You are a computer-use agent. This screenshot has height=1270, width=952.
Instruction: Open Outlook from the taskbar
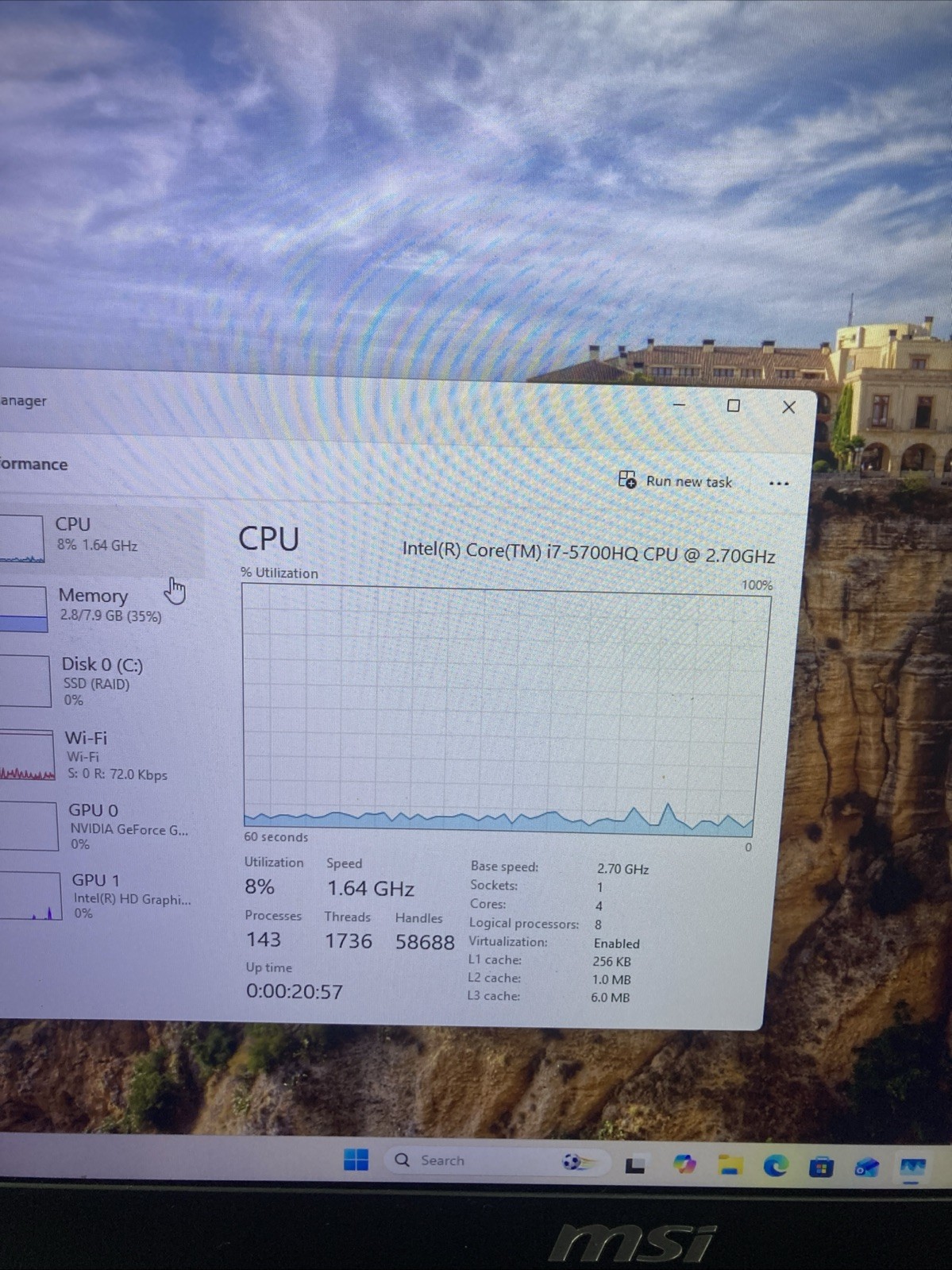pos(866,1168)
